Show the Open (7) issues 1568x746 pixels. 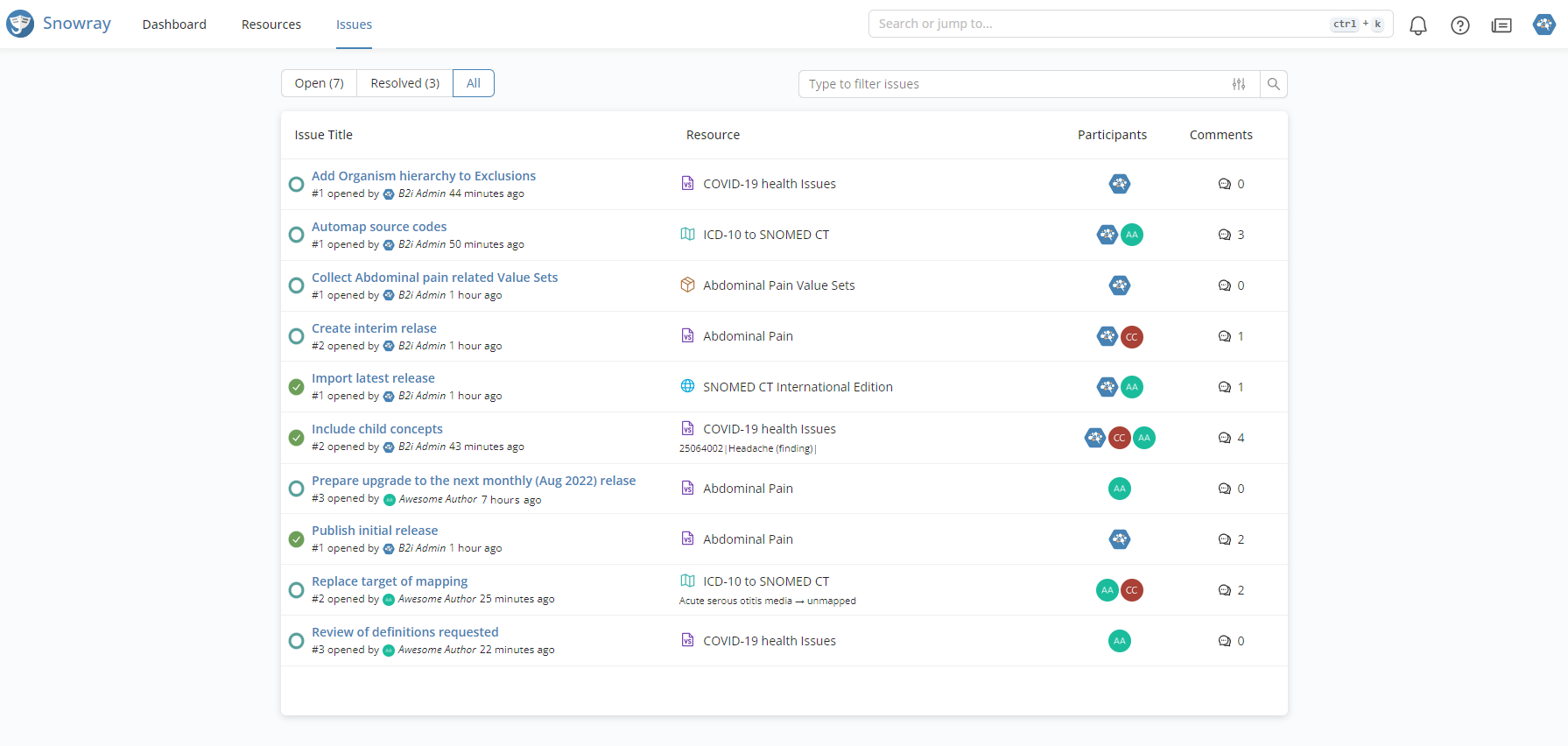coord(319,83)
